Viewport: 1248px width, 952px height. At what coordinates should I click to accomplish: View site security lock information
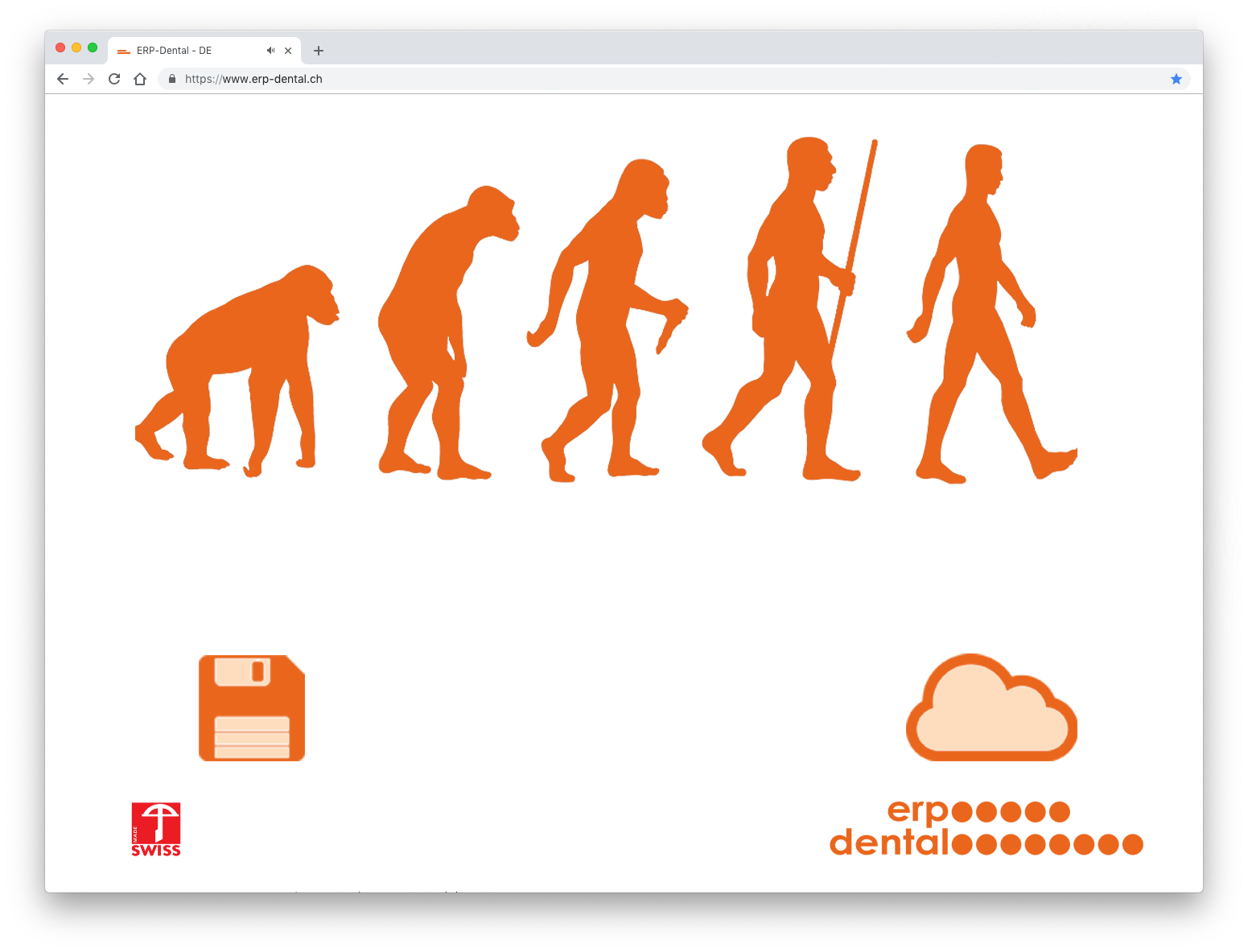(172, 79)
